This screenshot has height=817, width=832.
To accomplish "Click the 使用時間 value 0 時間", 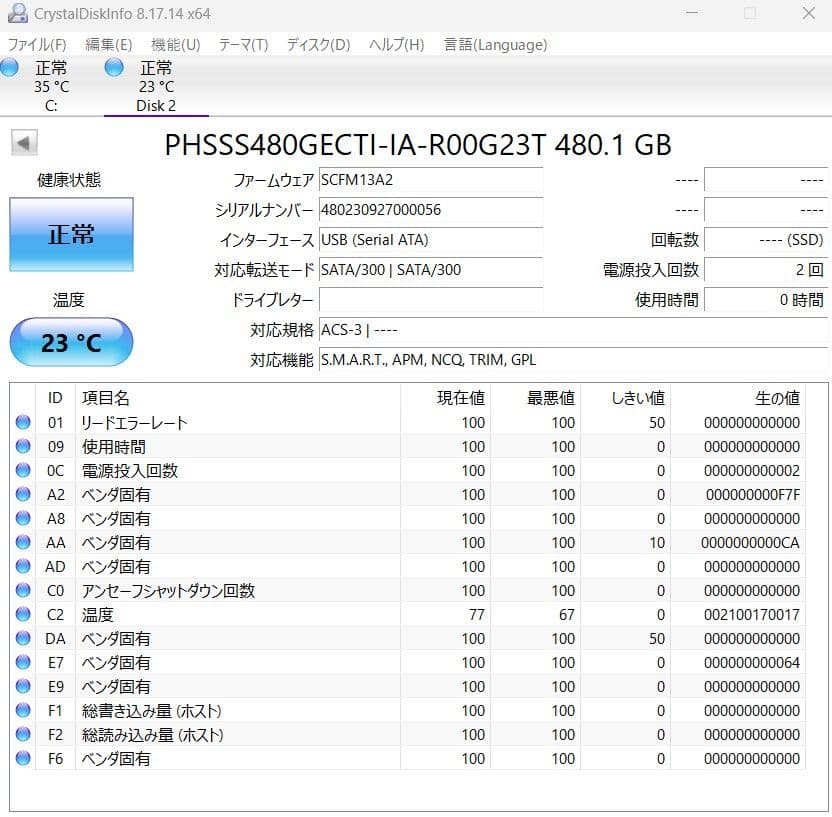I will pos(766,300).
